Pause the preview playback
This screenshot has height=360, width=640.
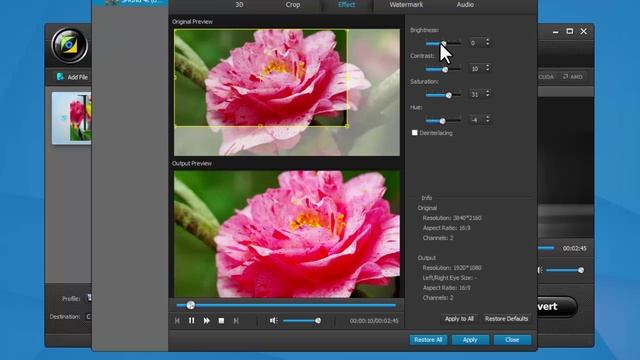click(x=191, y=321)
